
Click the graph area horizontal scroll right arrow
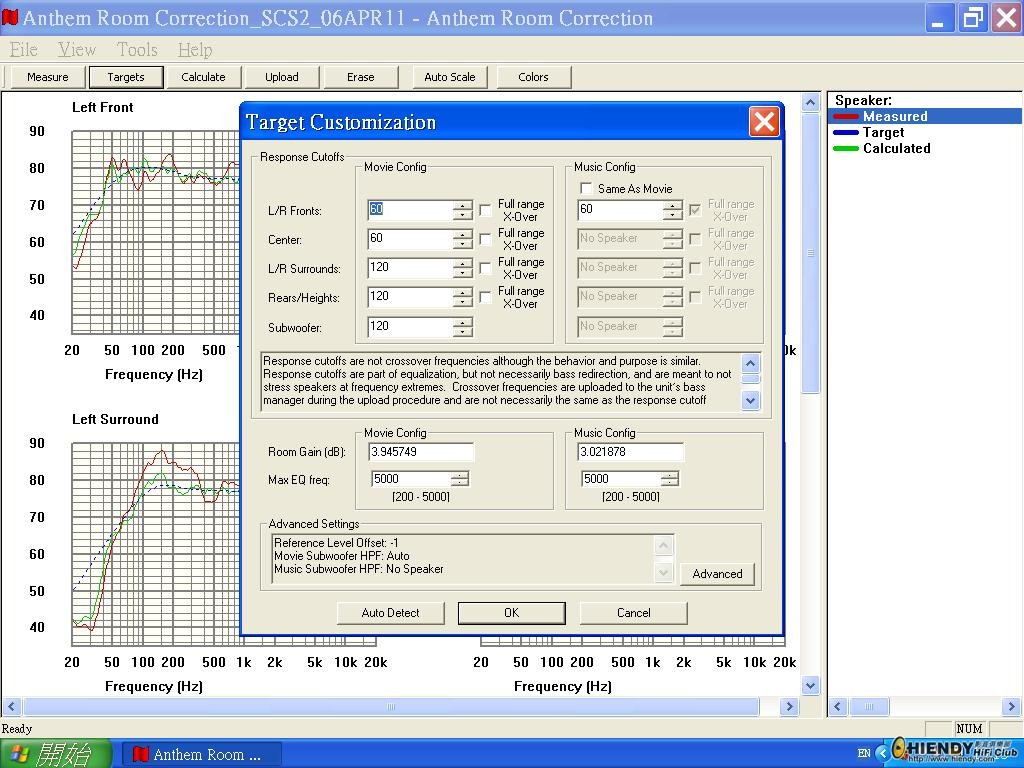click(x=789, y=707)
